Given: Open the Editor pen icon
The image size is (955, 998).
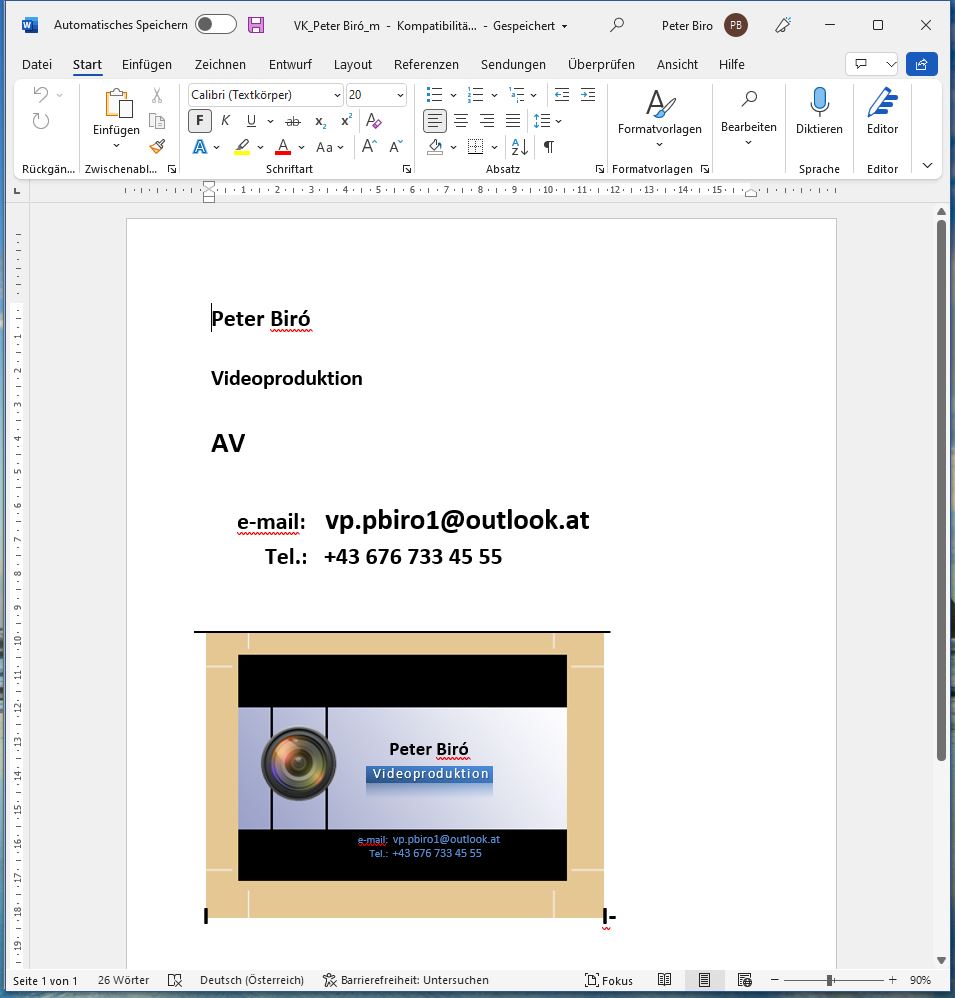Looking at the screenshot, I should click(x=881, y=102).
